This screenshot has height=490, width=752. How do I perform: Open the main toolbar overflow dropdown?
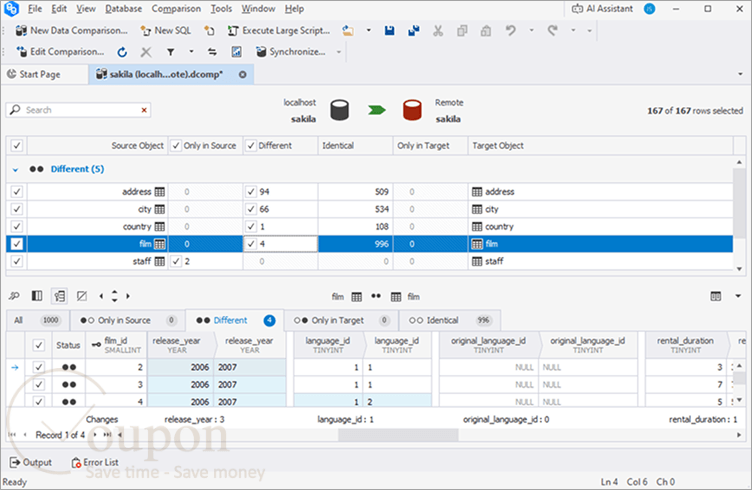click(x=589, y=31)
